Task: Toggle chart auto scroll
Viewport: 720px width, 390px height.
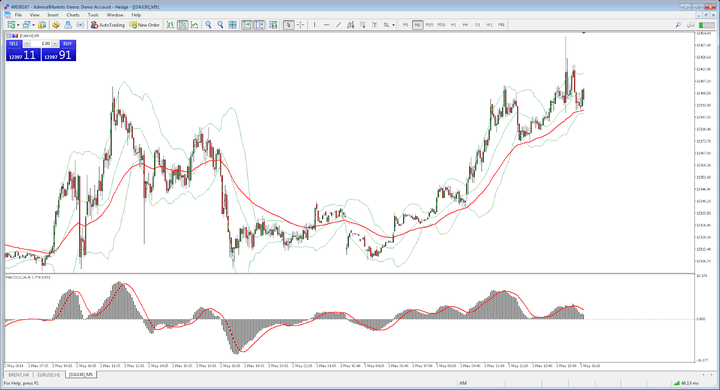Action: [247, 25]
